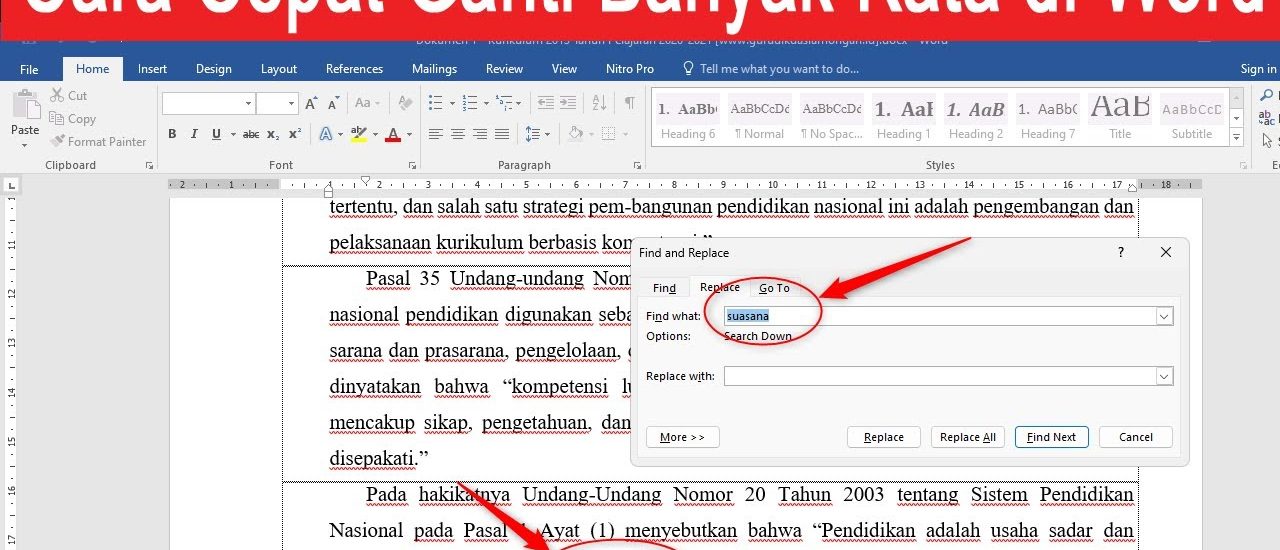Switch to the Insert tab
Screen dimensions: 1280x550
tap(152, 69)
